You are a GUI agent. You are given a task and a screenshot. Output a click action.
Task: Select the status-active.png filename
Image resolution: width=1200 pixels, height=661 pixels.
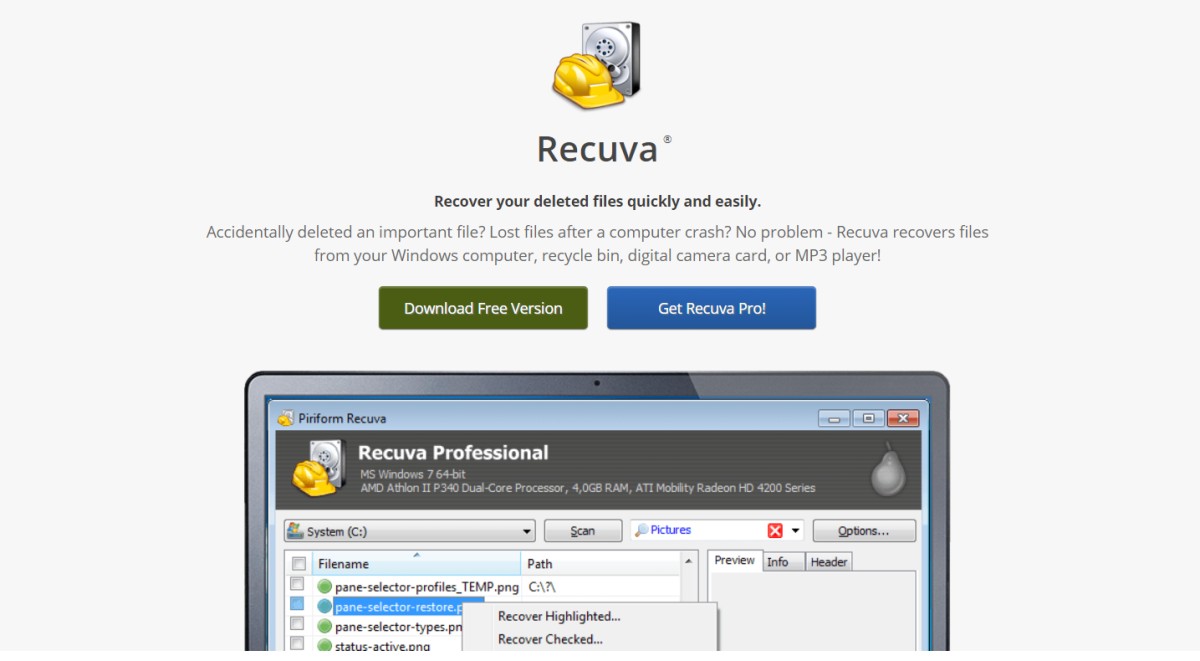click(x=383, y=647)
